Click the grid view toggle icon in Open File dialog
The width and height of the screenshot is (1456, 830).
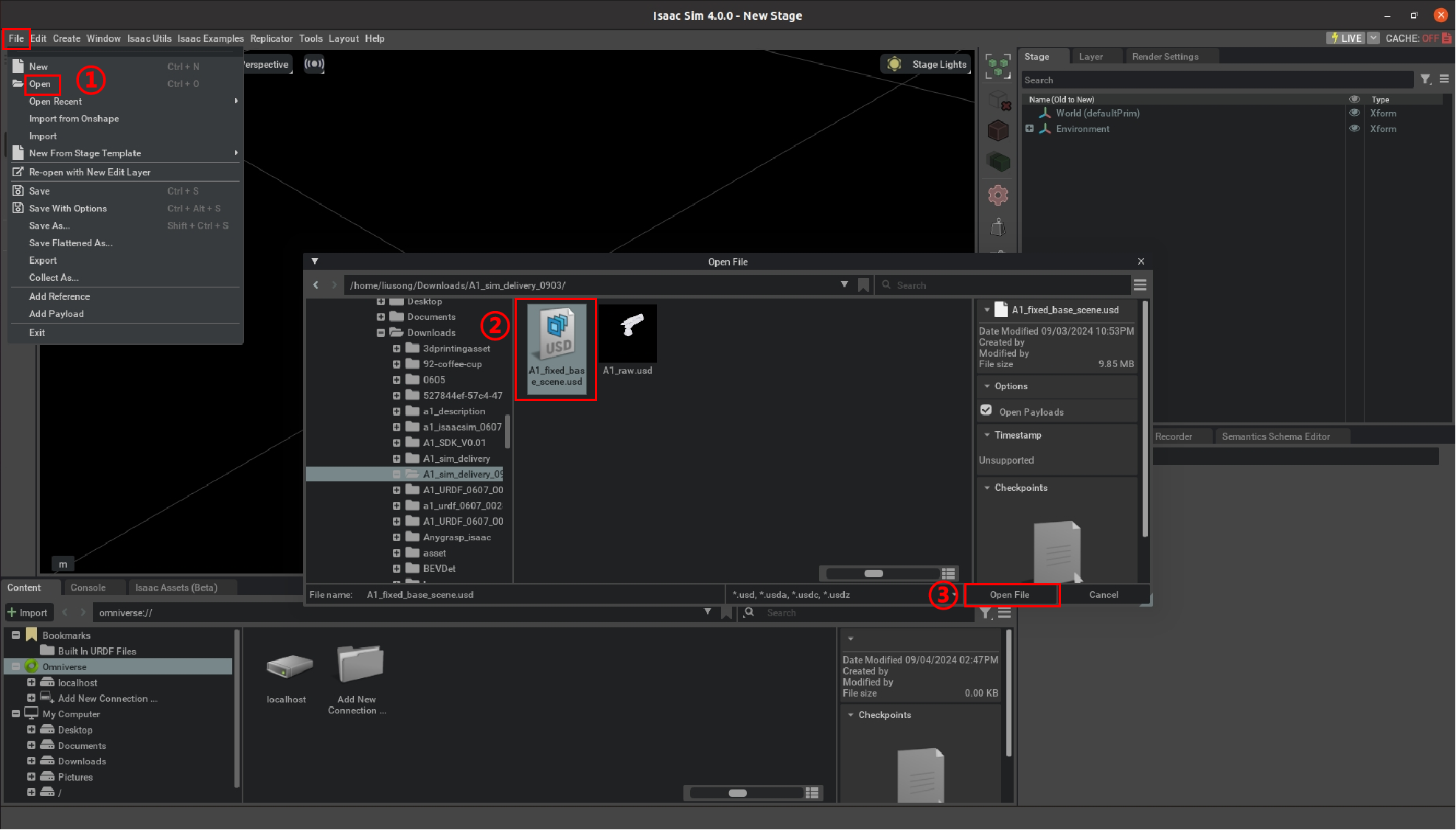pos(949,573)
